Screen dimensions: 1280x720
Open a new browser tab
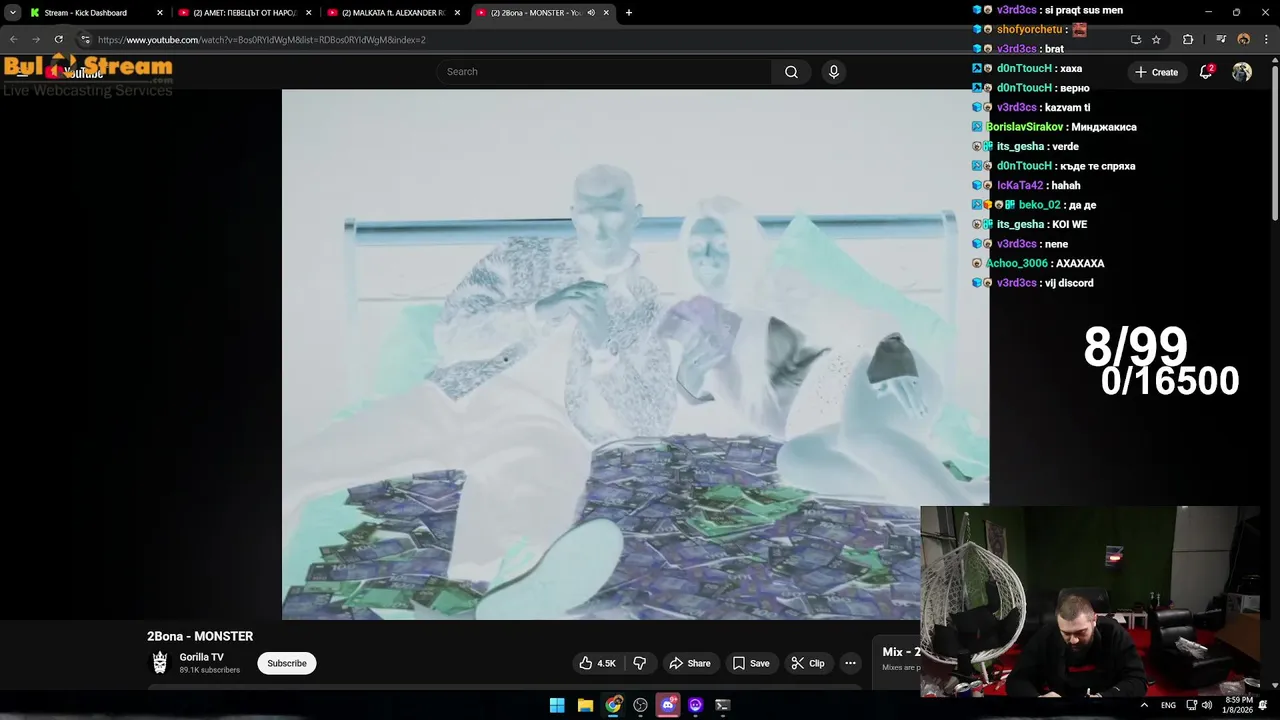point(629,13)
